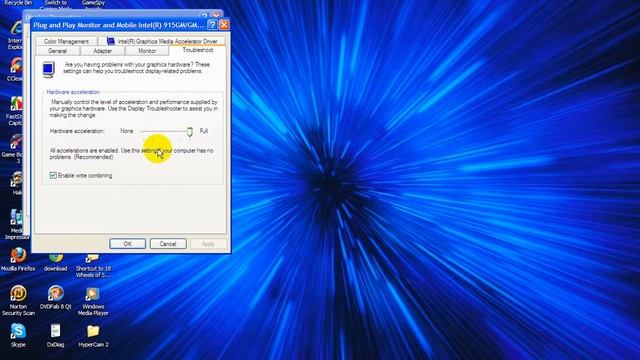
Task: Select the CCleaner desktop icon
Action: point(16,69)
